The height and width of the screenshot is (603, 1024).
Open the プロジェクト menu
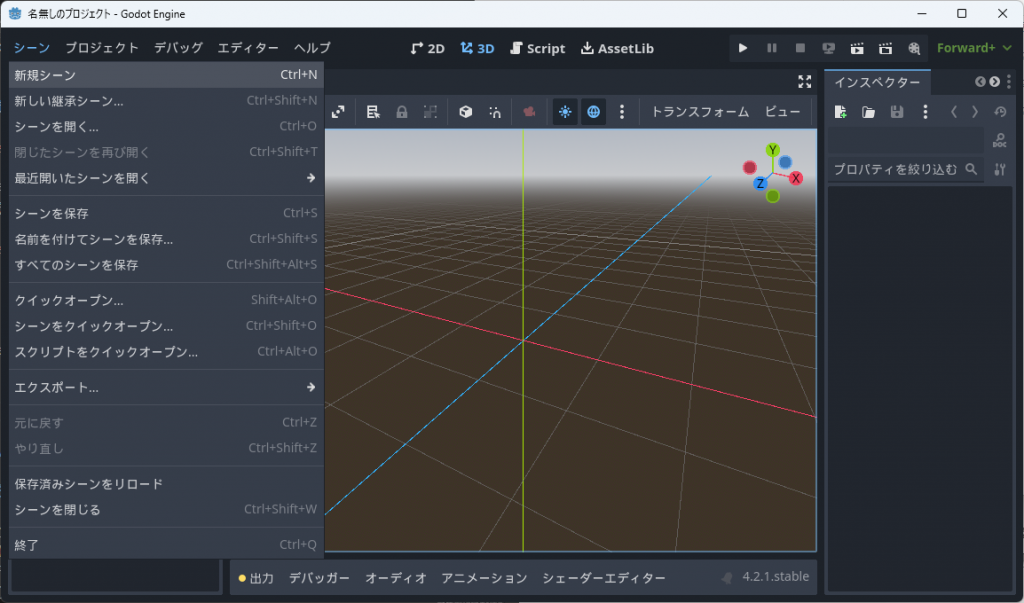point(102,48)
